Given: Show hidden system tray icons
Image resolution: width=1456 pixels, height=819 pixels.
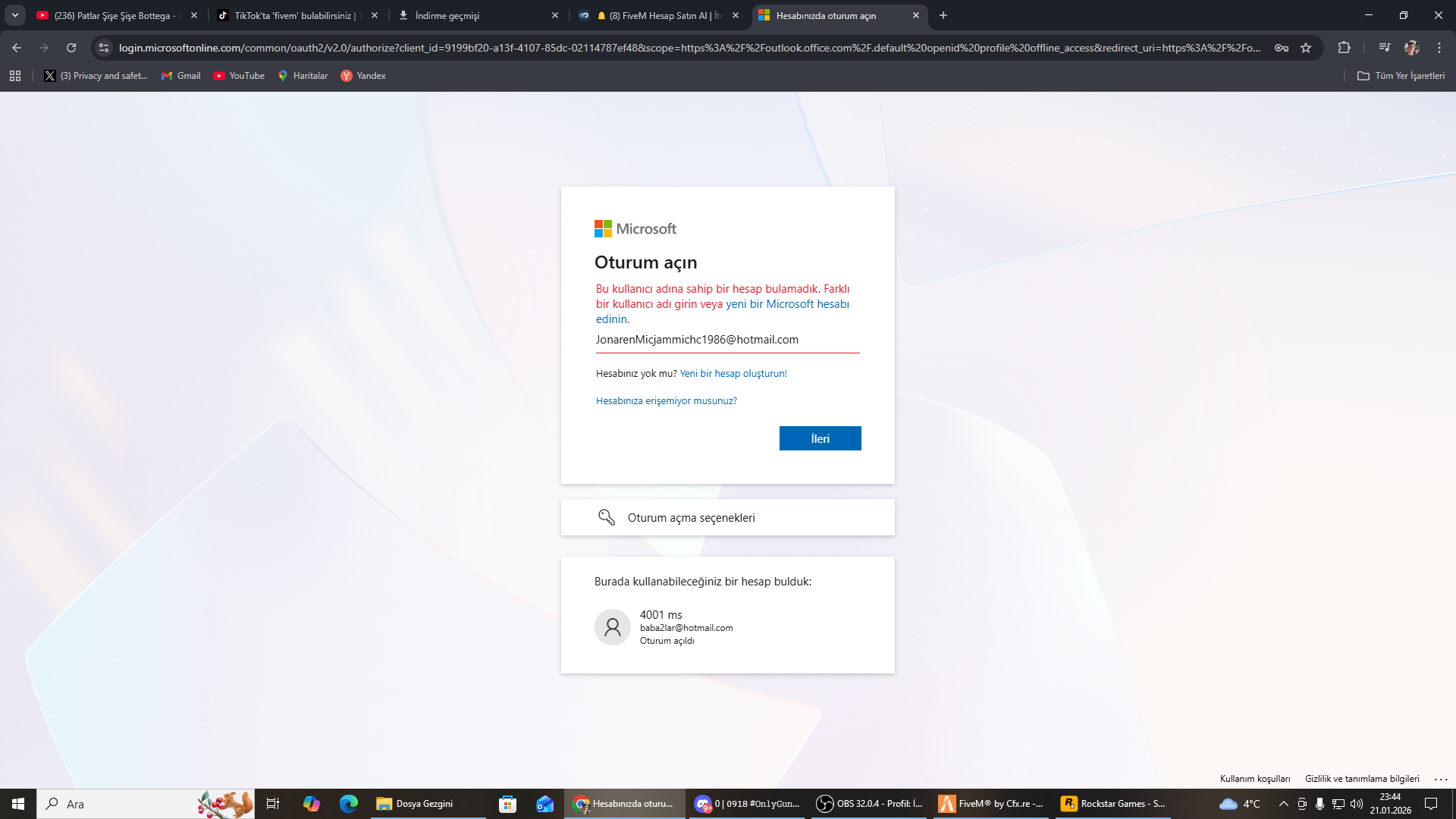Looking at the screenshot, I should tap(1283, 804).
